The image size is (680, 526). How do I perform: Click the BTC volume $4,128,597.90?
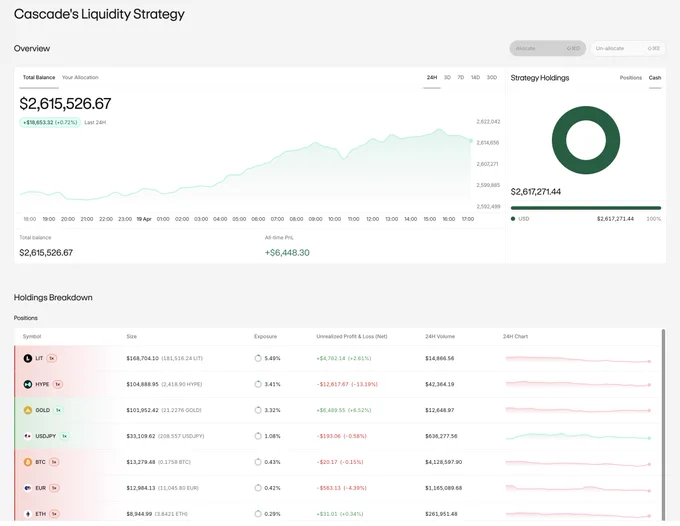point(444,462)
